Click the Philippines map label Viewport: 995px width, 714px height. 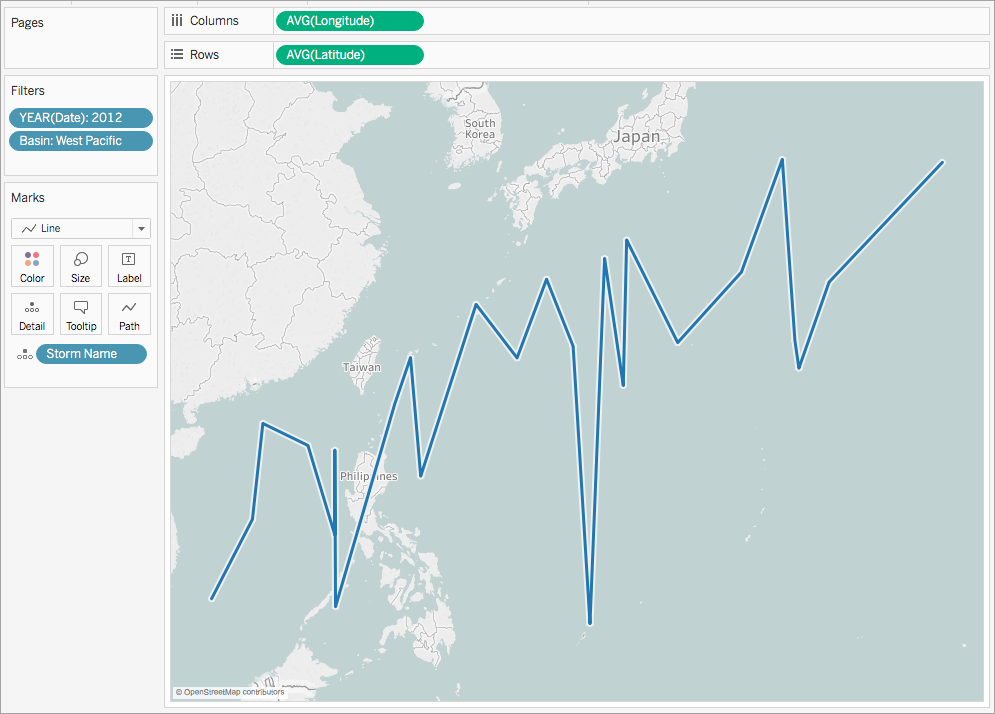[x=369, y=476]
